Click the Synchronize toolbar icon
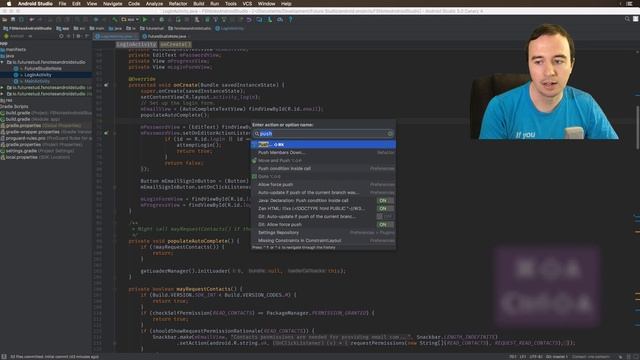Image resolution: width=640 pixels, height=360 pixels. 21,19
